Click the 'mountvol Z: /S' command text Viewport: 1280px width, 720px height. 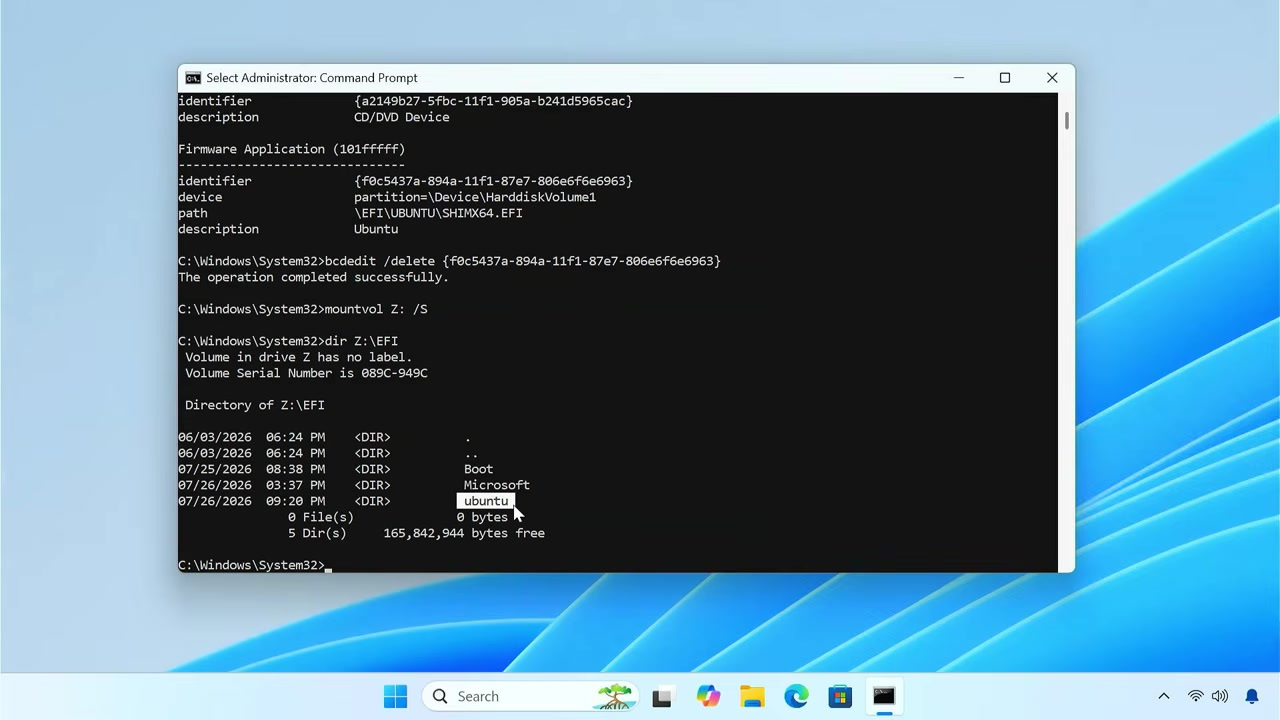click(376, 309)
